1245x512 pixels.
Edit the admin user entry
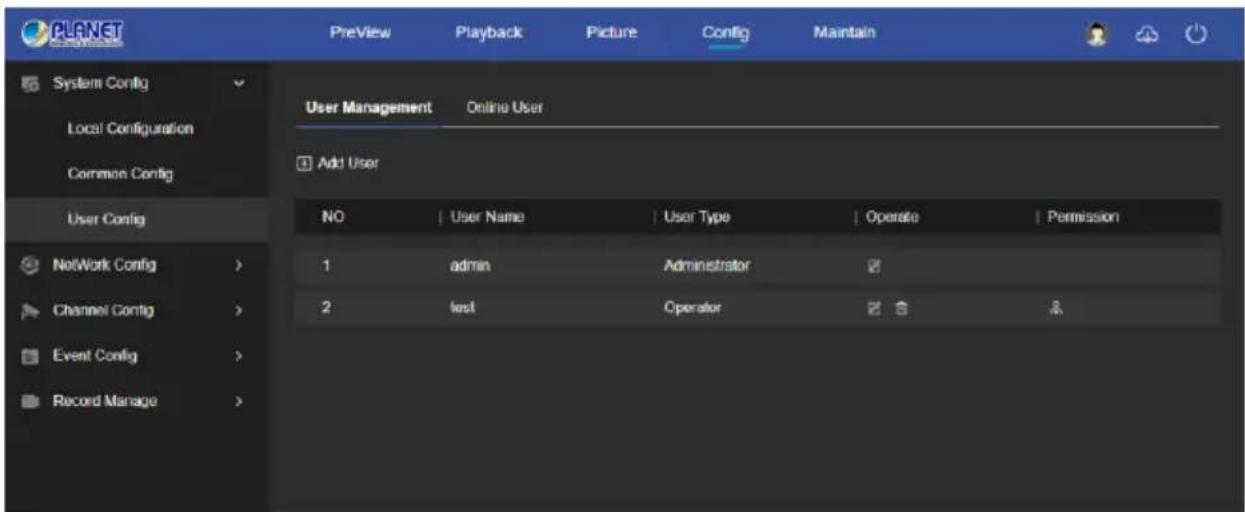(x=873, y=267)
